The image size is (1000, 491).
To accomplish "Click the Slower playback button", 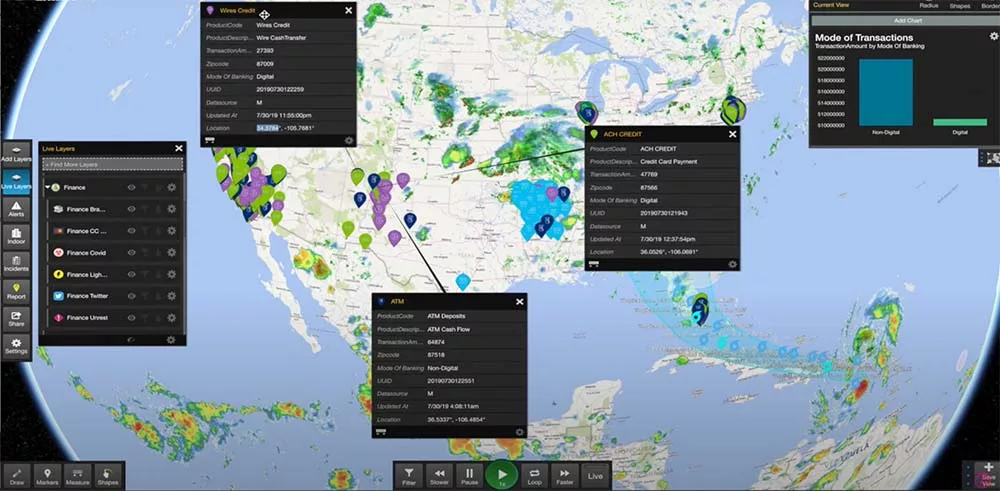I will pyautogui.click(x=439, y=476).
